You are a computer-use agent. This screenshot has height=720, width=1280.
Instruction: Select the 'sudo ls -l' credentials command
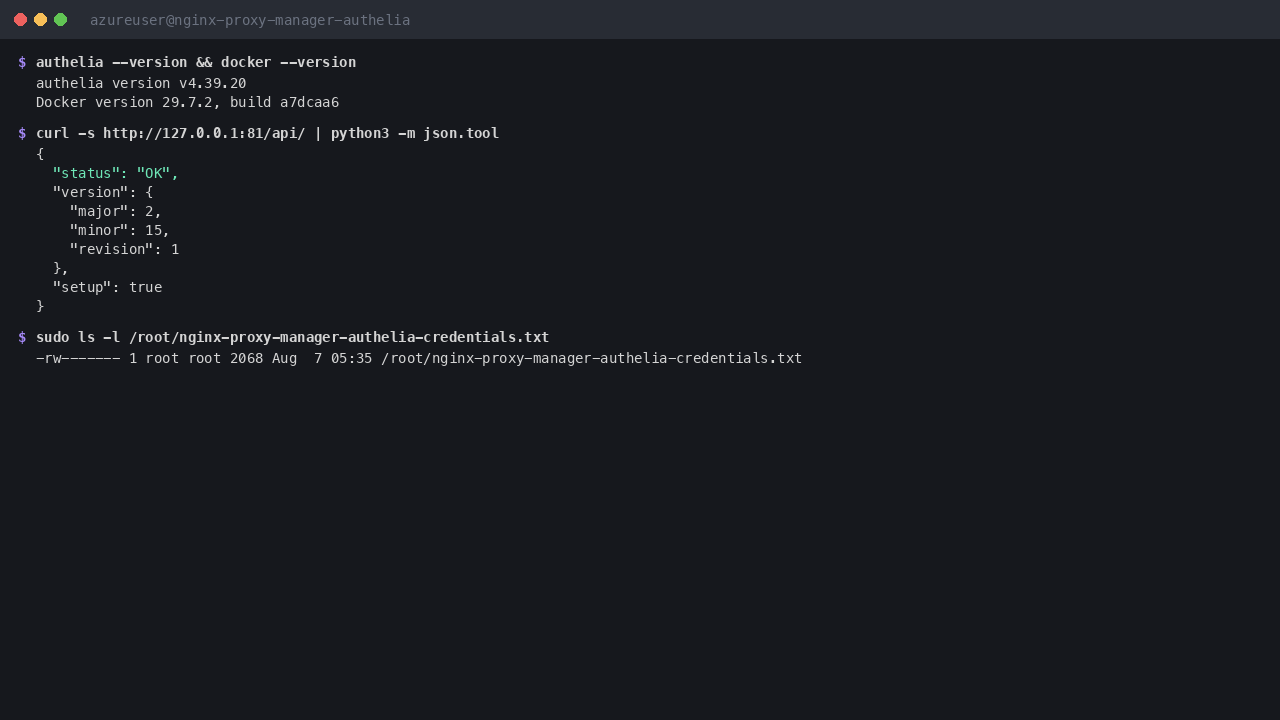point(292,337)
